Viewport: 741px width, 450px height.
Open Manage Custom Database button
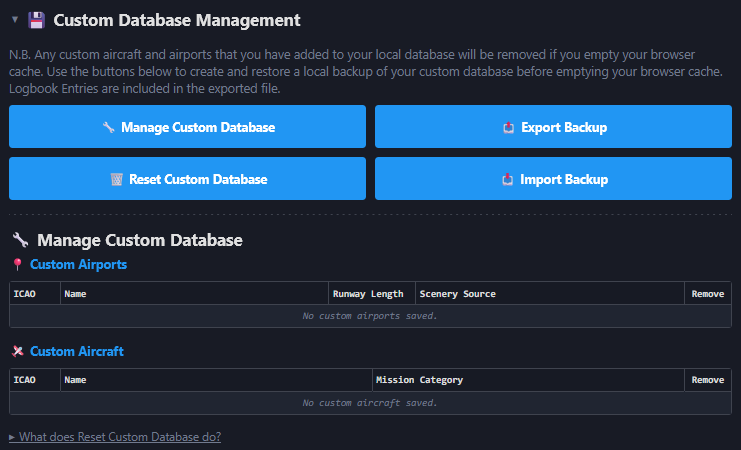[187, 127]
